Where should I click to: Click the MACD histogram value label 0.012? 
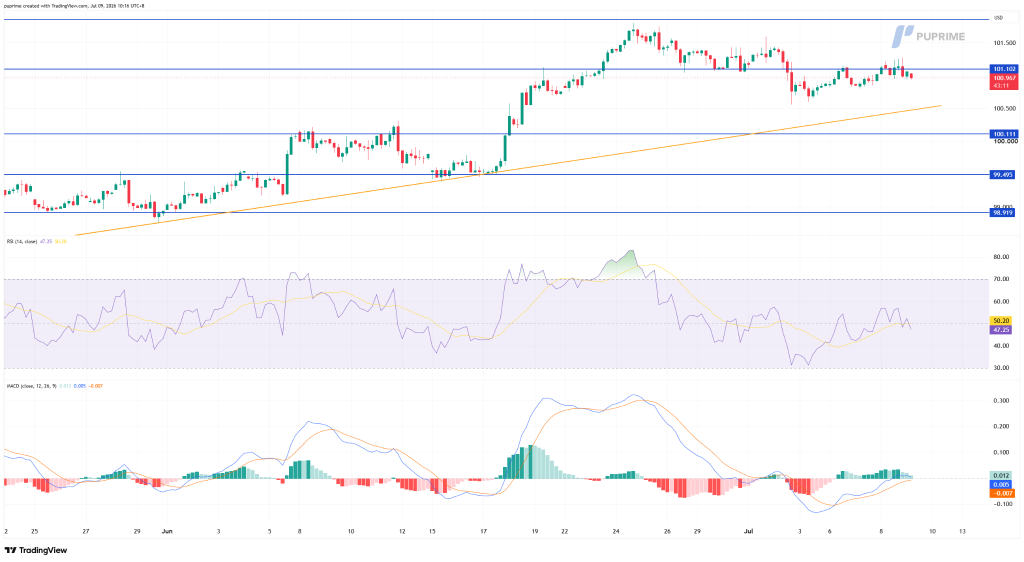1001,476
